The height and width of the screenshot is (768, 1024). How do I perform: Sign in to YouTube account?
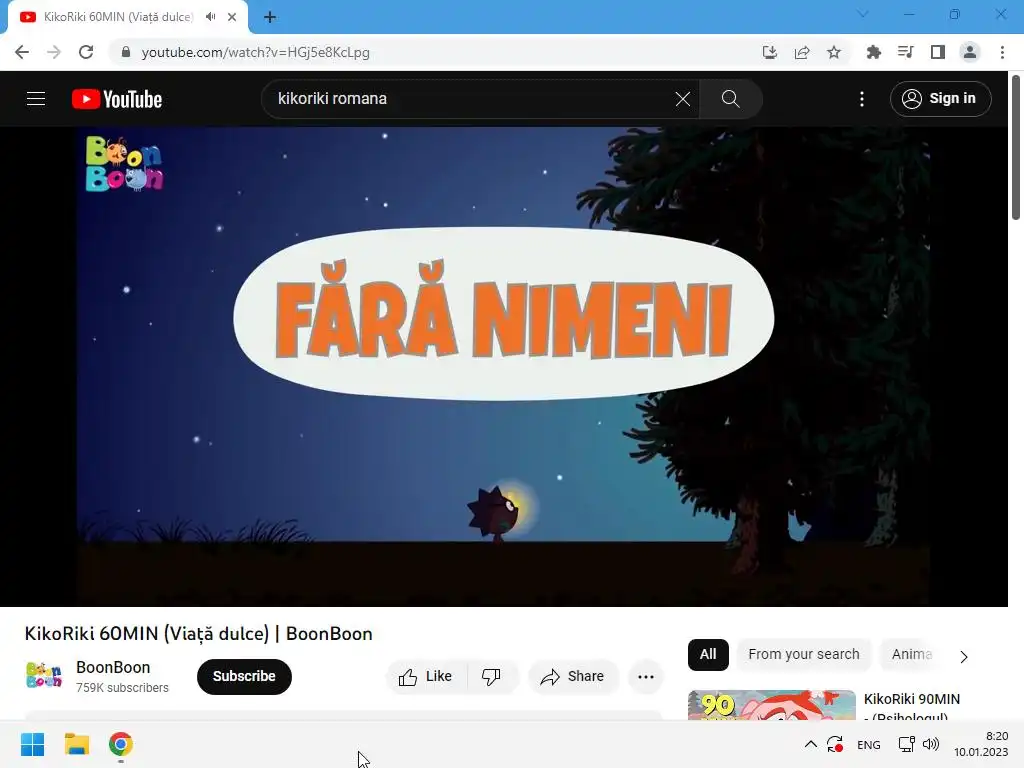pyautogui.click(x=940, y=99)
